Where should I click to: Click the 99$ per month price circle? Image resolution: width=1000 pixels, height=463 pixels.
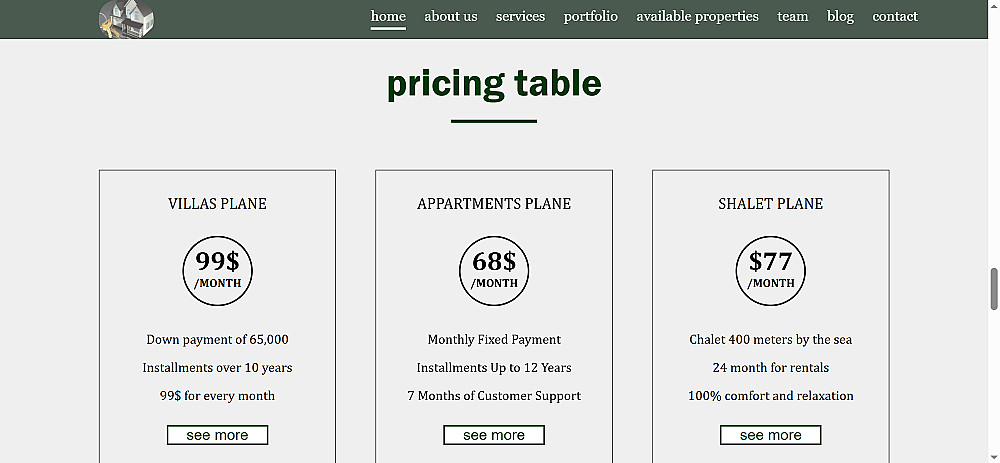pos(217,270)
